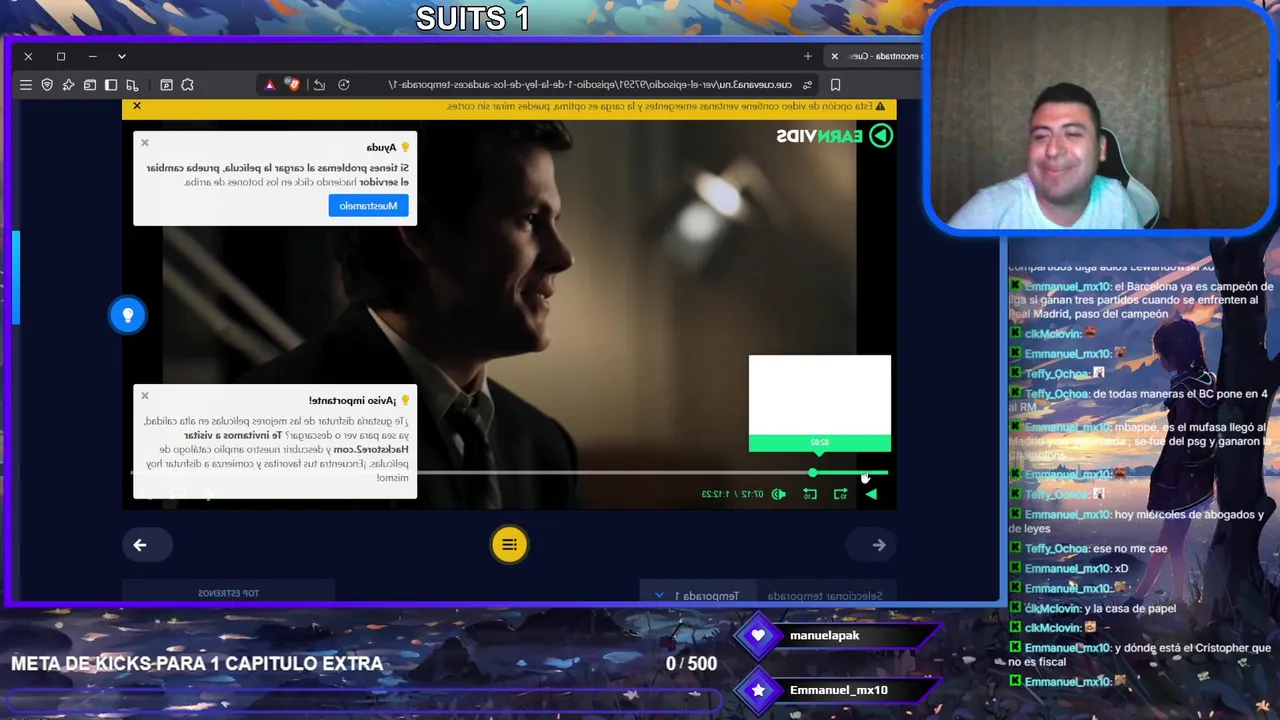Open the tab search chevron

[x=122, y=56]
